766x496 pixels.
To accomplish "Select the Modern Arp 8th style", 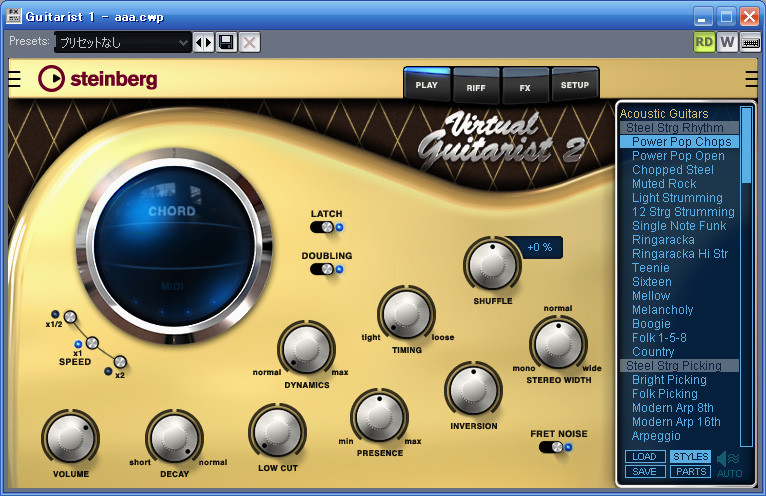I will [673, 408].
